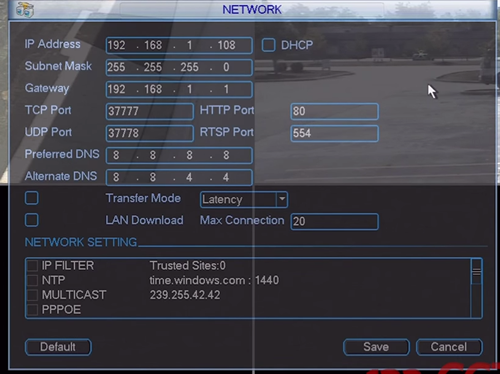Tick the LAN Download row checkbox
The image size is (500, 374).
click(32, 220)
